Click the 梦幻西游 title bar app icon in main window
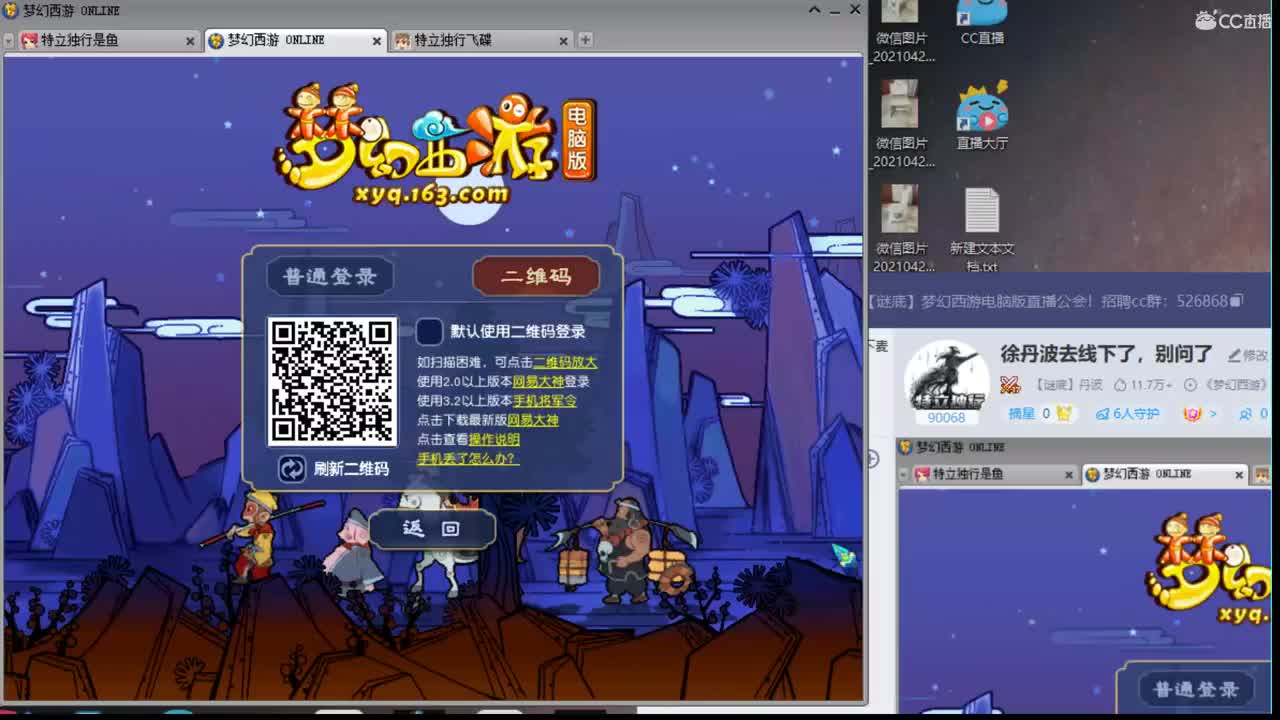Image resolution: width=1280 pixels, height=720 pixels. click(11, 10)
